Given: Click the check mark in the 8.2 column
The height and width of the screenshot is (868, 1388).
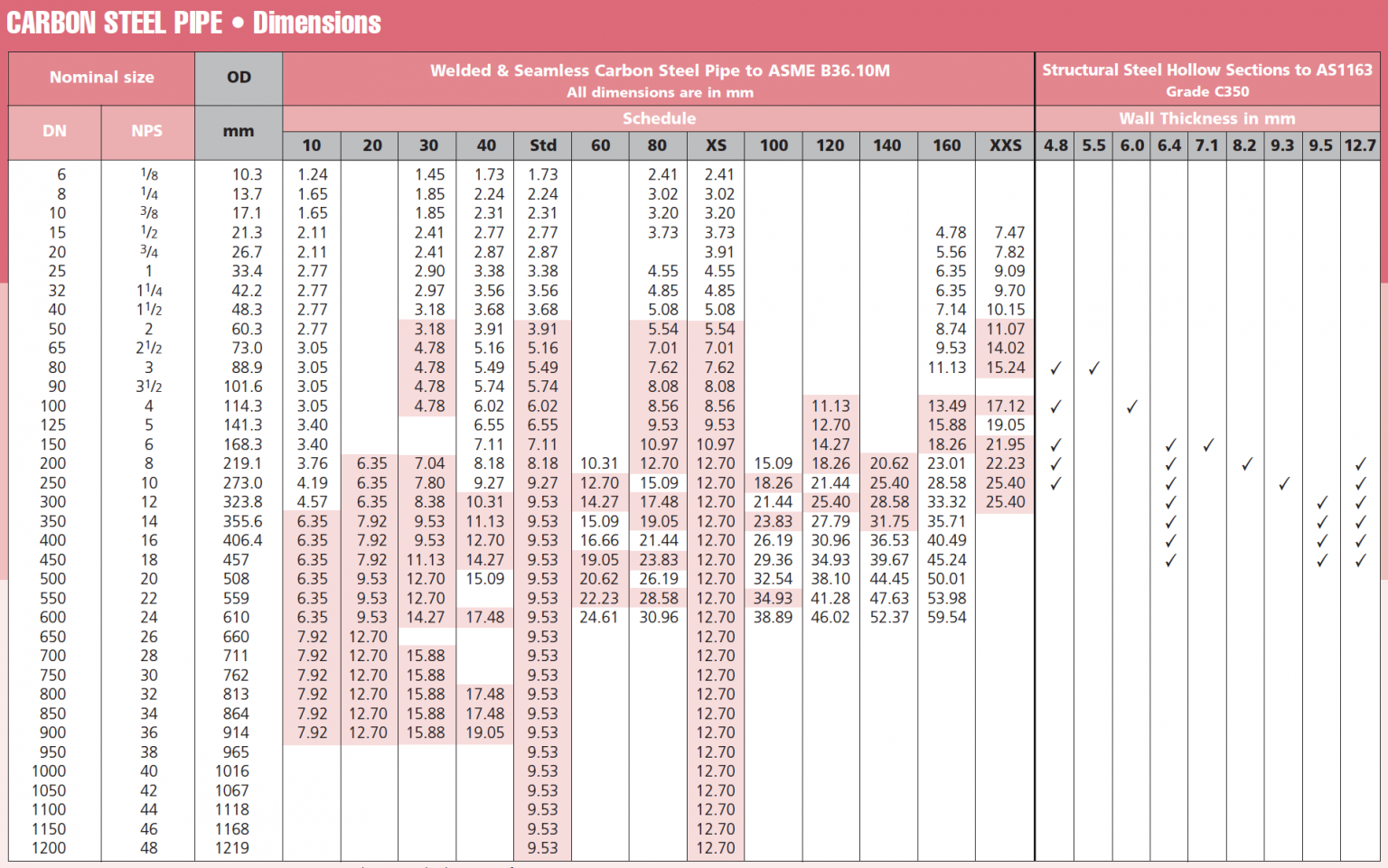Looking at the screenshot, I should 1246,463.
